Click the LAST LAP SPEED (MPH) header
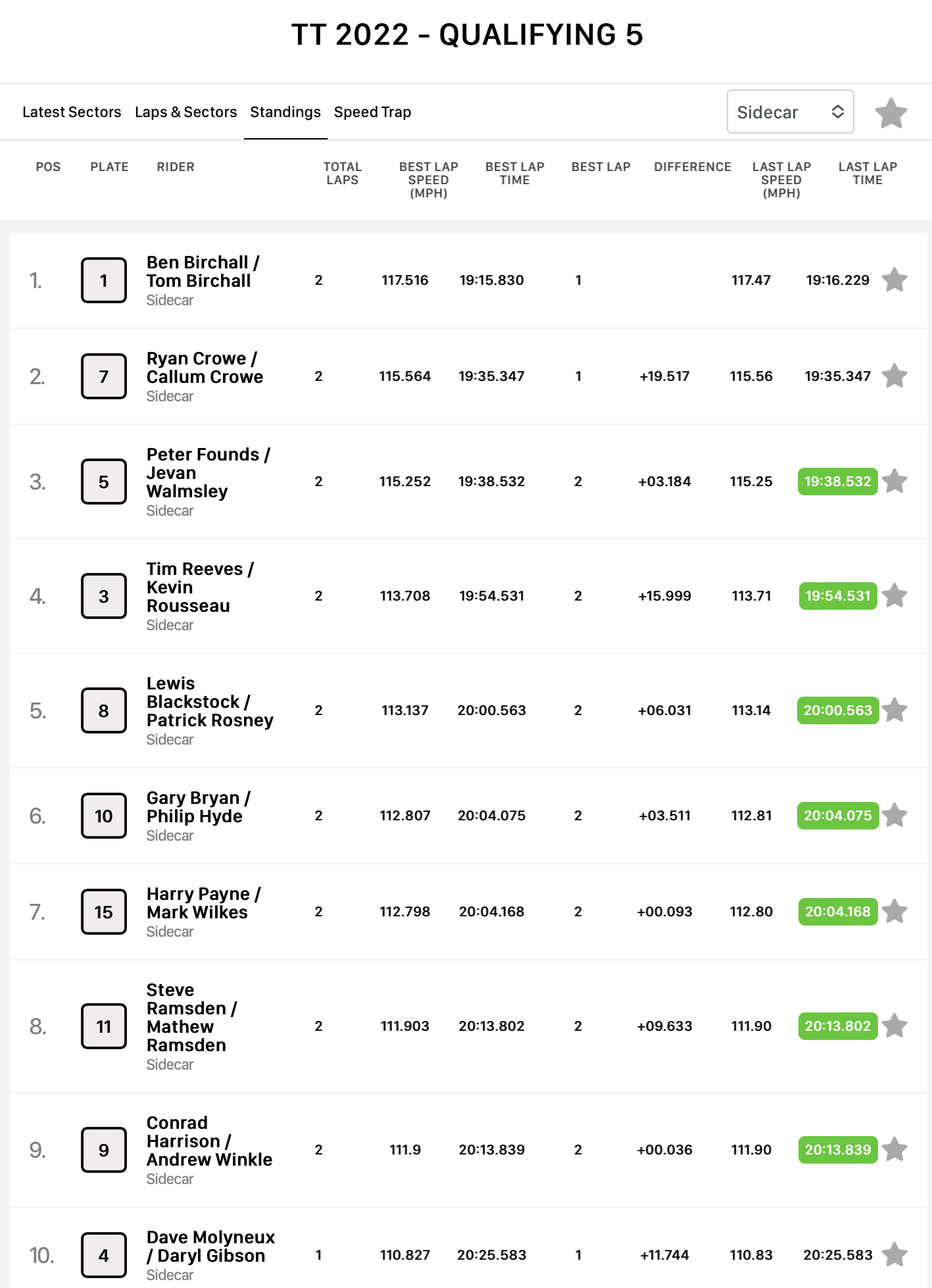Screen dimensions: 932x1288 781,180
